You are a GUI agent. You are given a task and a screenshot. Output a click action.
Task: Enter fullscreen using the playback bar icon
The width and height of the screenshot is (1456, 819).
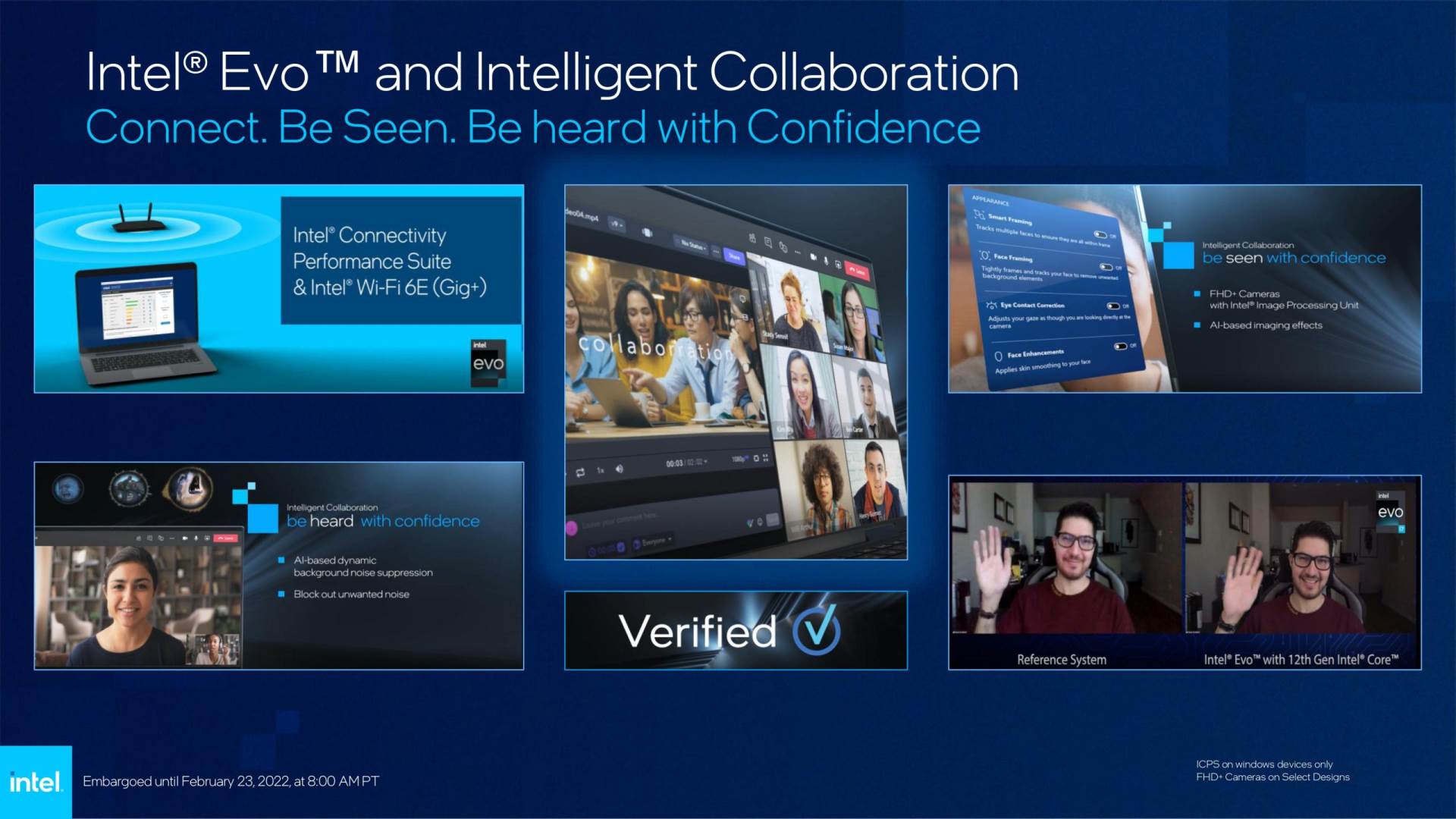click(766, 458)
